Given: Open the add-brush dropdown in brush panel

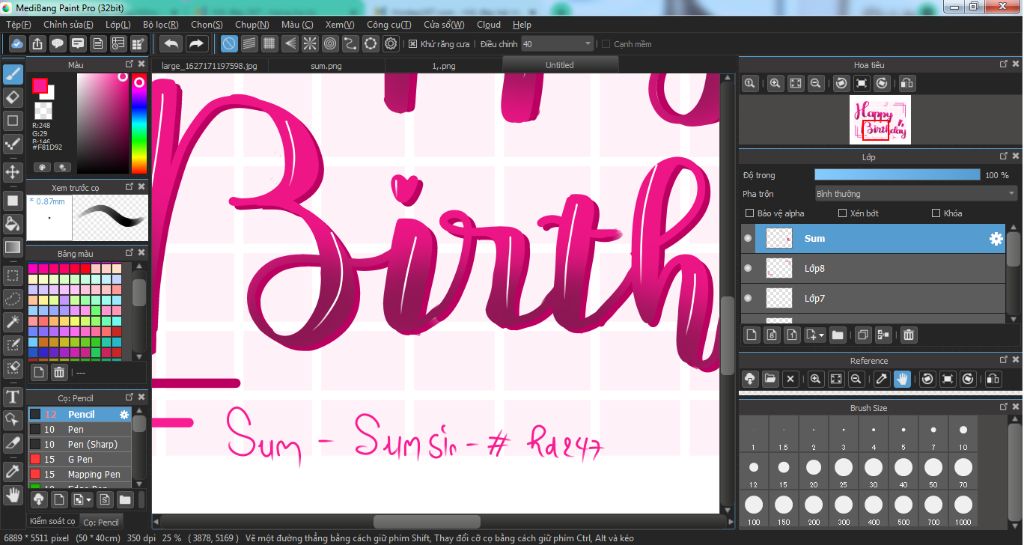Looking at the screenshot, I should point(82,500).
